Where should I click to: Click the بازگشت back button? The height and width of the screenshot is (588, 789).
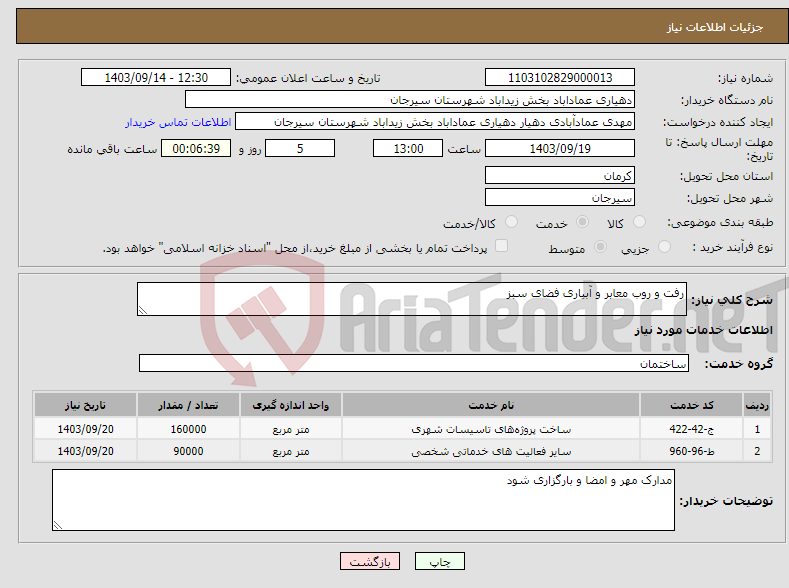point(370,561)
